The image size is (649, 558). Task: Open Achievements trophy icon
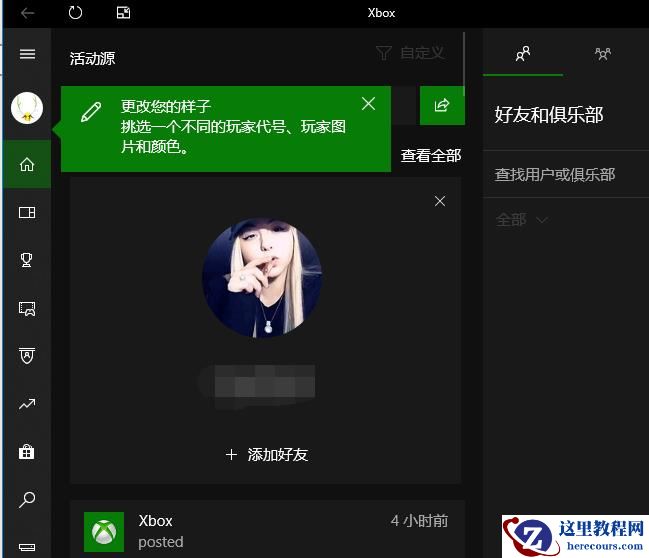(26, 260)
